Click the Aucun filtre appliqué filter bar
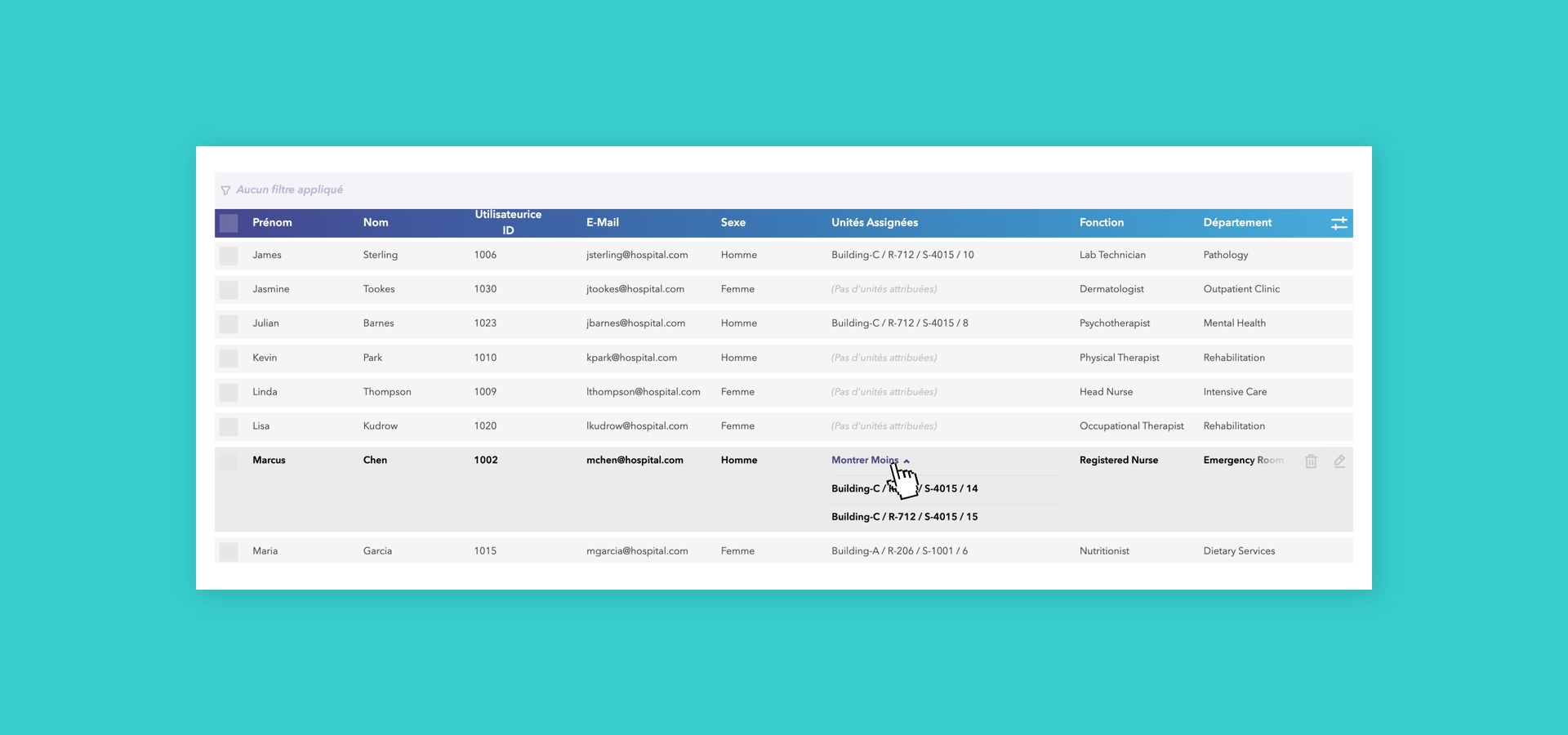This screenshot has width=1568, height=735. [289, 189]
